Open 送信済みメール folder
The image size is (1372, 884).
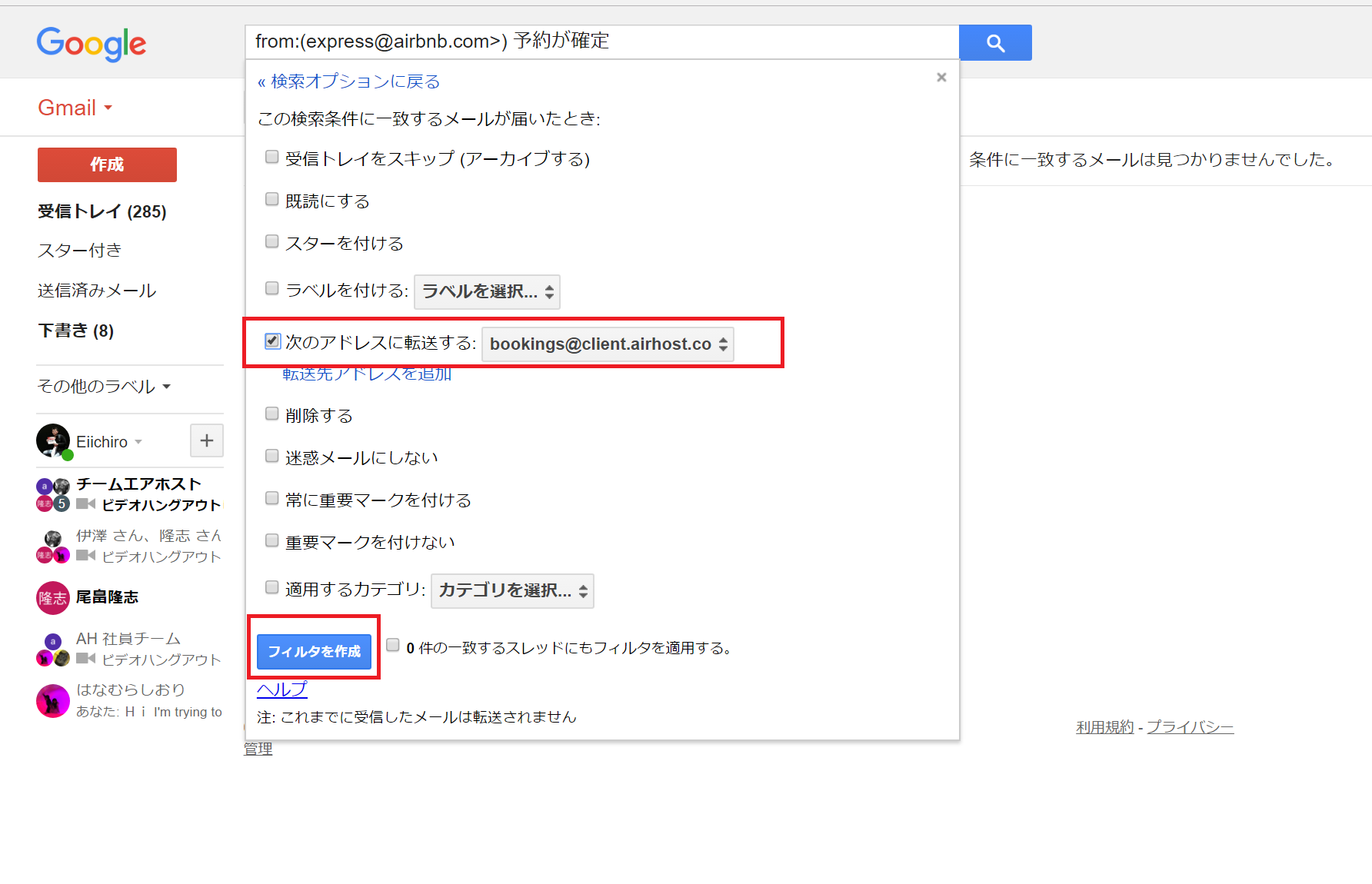[x=97, y=291]
